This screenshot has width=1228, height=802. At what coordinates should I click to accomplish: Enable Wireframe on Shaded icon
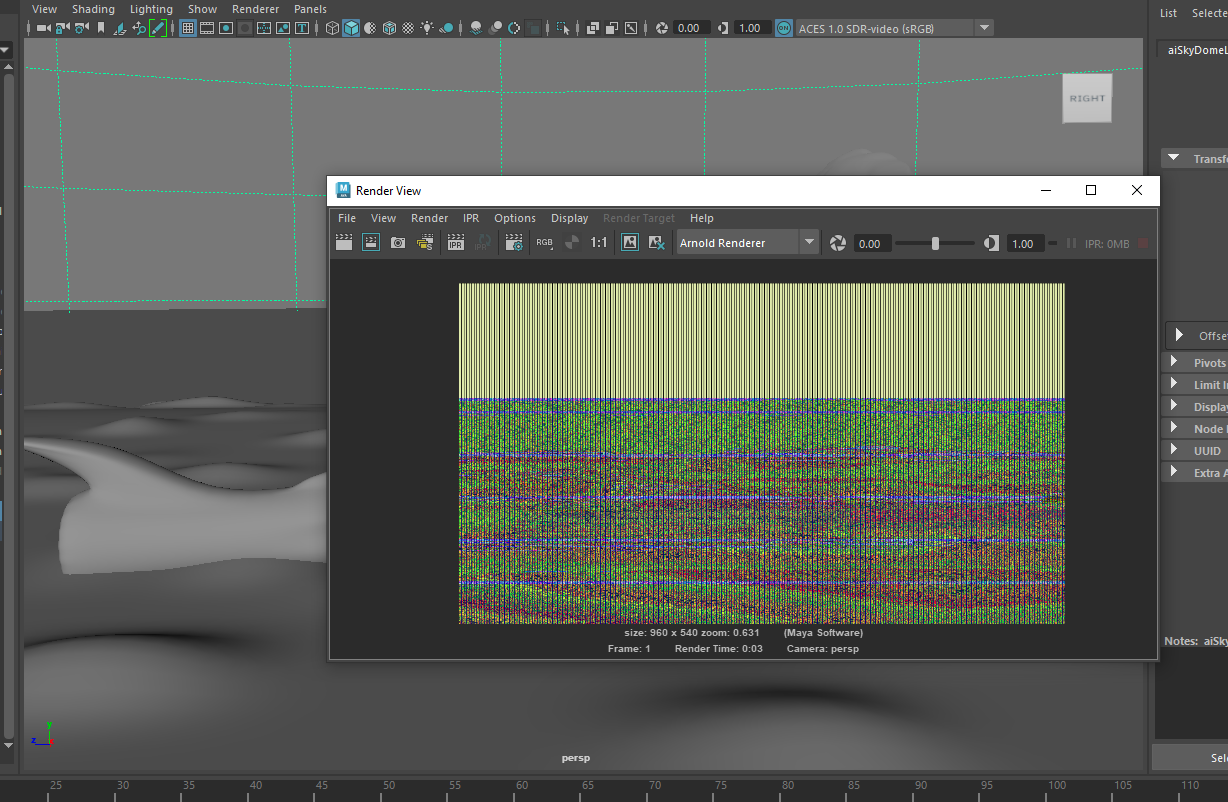click(389, 28)
